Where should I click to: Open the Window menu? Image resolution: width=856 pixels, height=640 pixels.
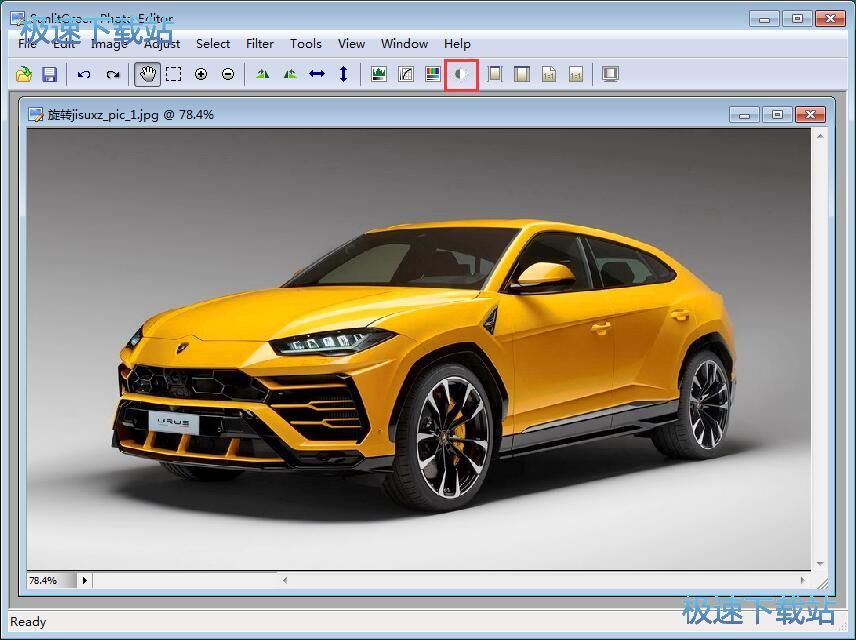(405, 44)
